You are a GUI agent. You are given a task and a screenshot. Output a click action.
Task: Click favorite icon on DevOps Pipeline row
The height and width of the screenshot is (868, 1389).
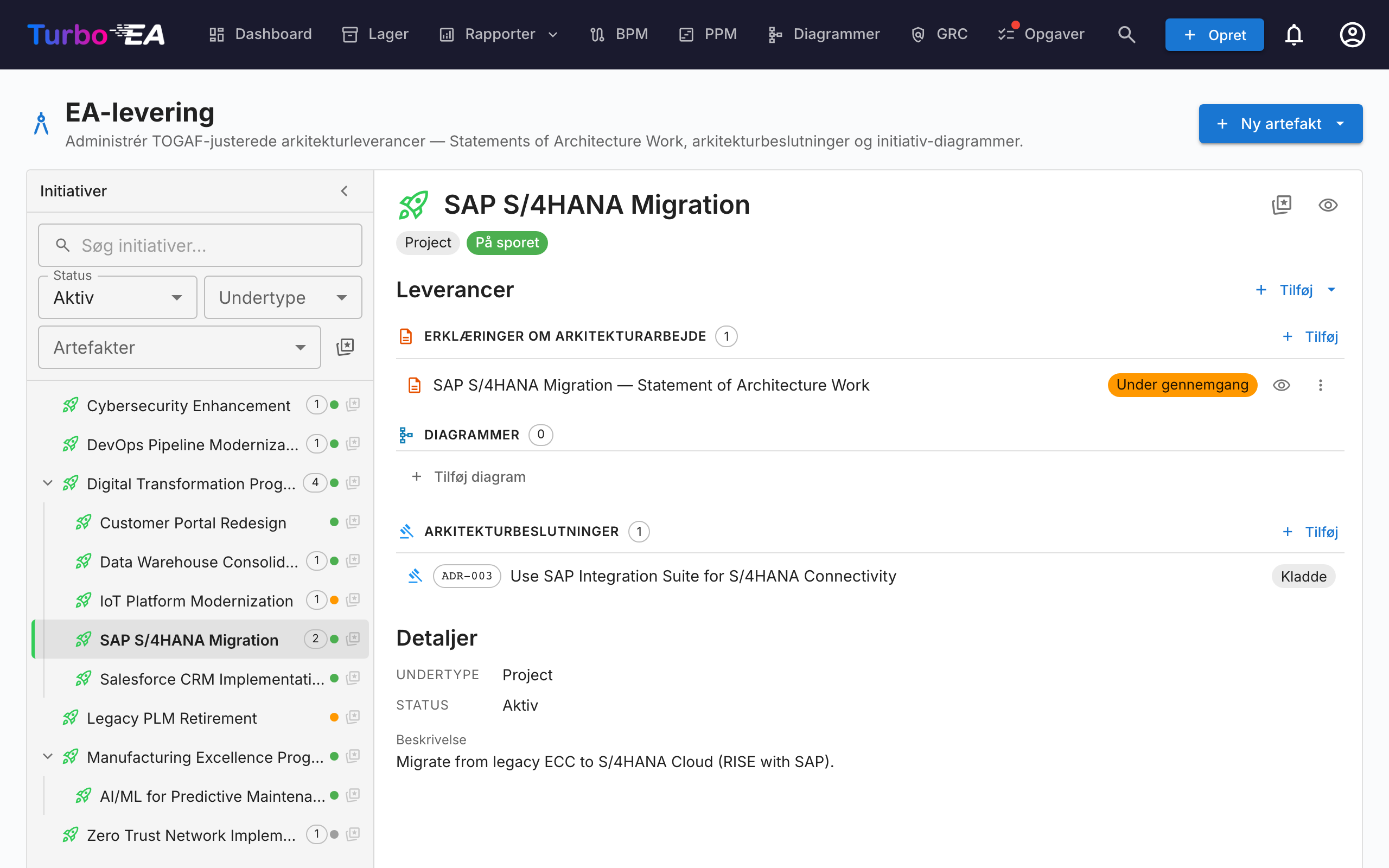tap(353, 444)
